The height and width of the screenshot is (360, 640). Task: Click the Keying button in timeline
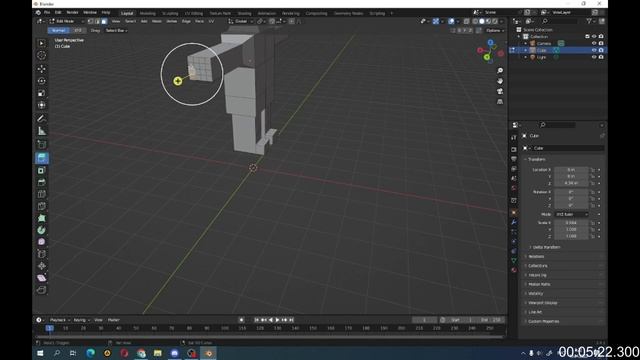81,320
